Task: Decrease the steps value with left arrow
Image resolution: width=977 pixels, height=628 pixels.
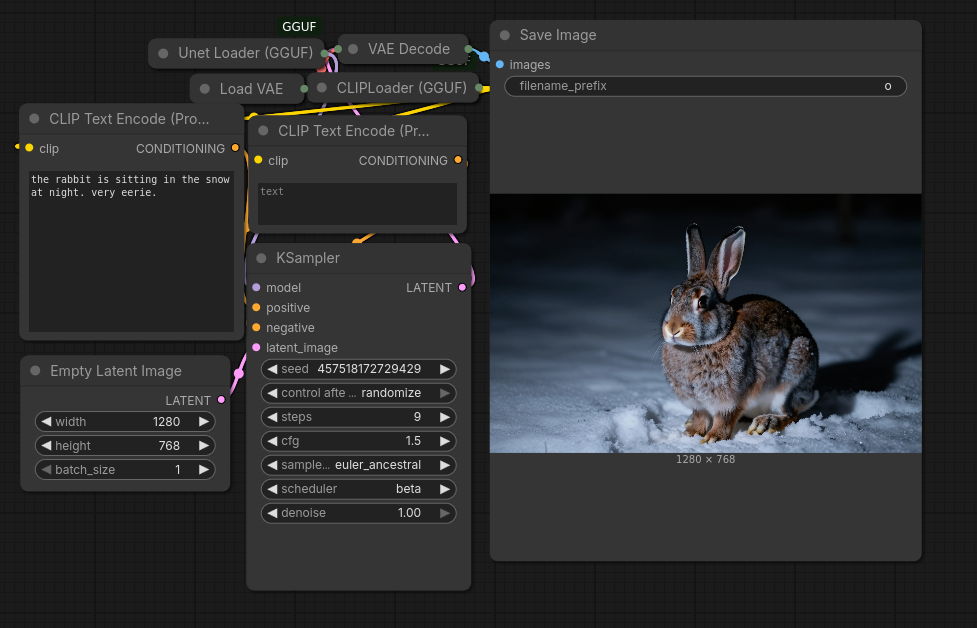Action: click(x=272, y=417)
